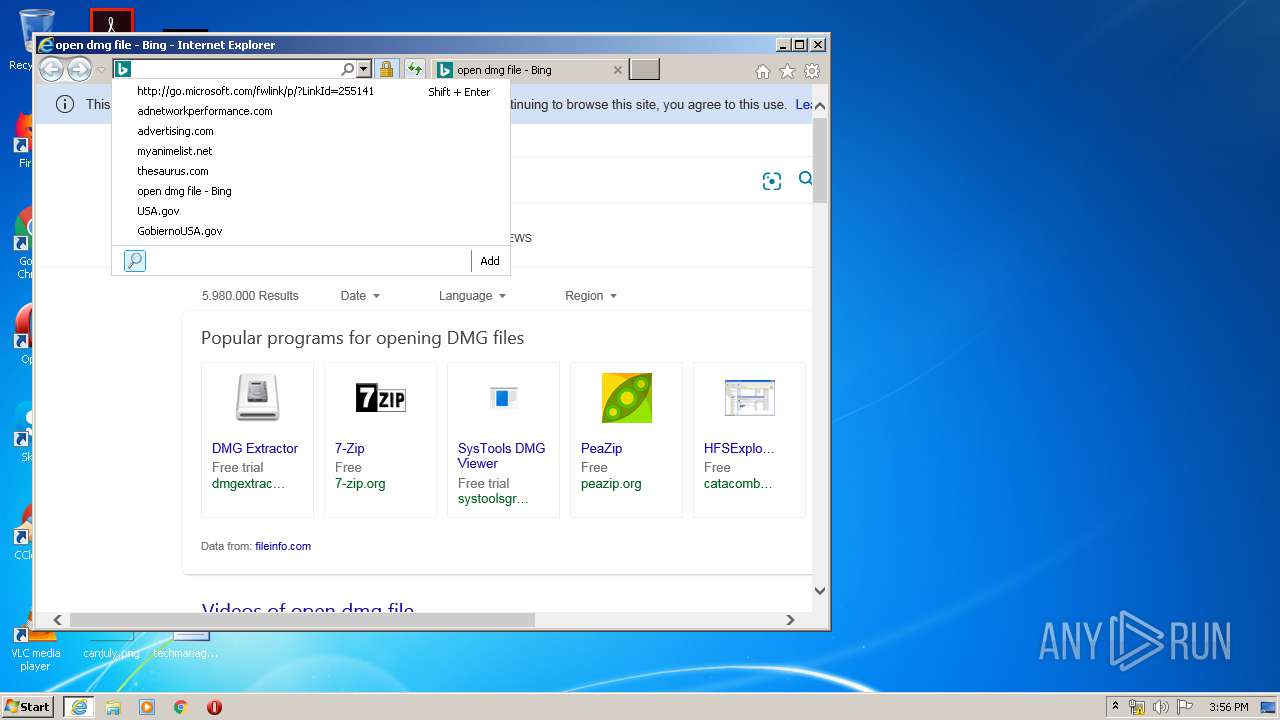Screen dimensions: 1280x720
Task: Click the IE Forward navigation button
Action: pos(79,69)
